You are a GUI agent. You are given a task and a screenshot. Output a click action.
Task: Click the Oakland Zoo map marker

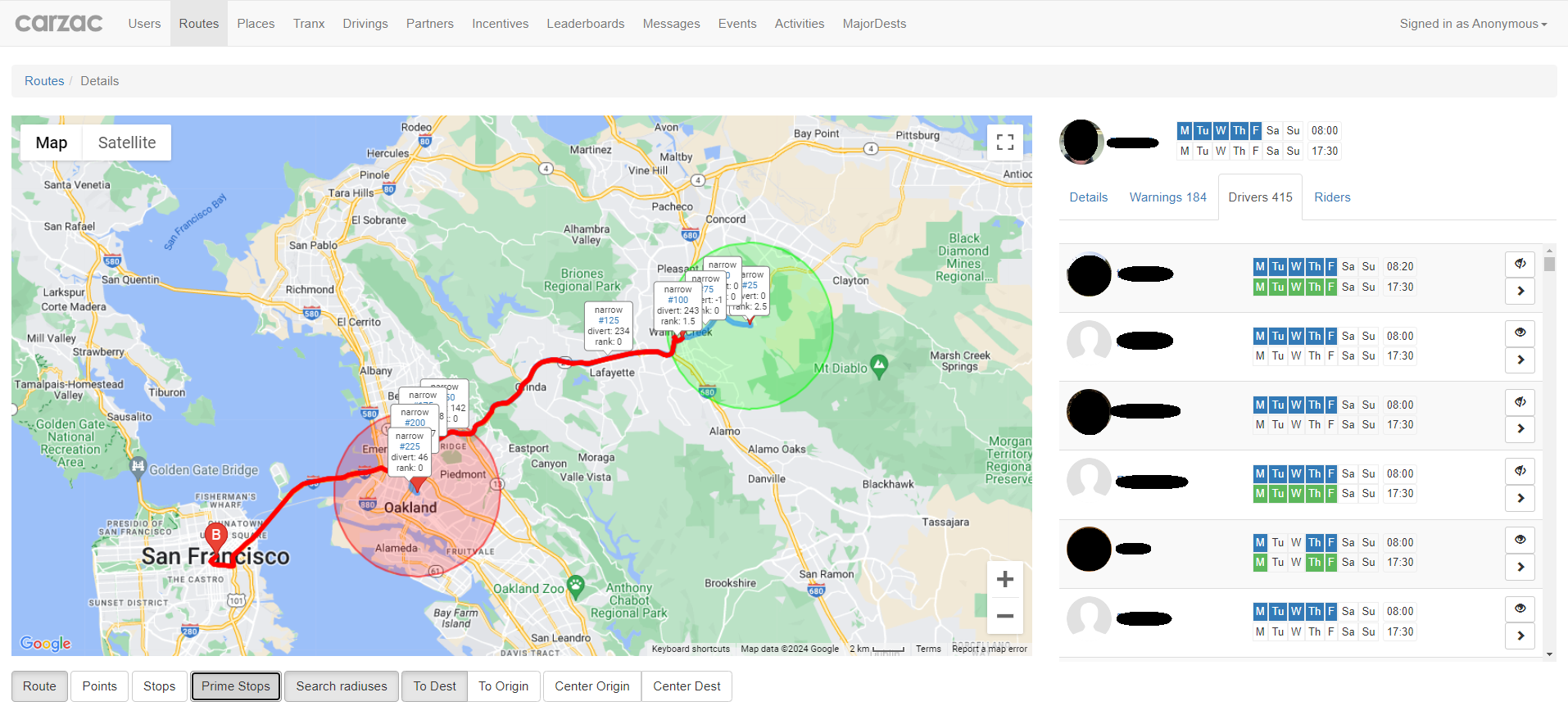pos(576,585)
